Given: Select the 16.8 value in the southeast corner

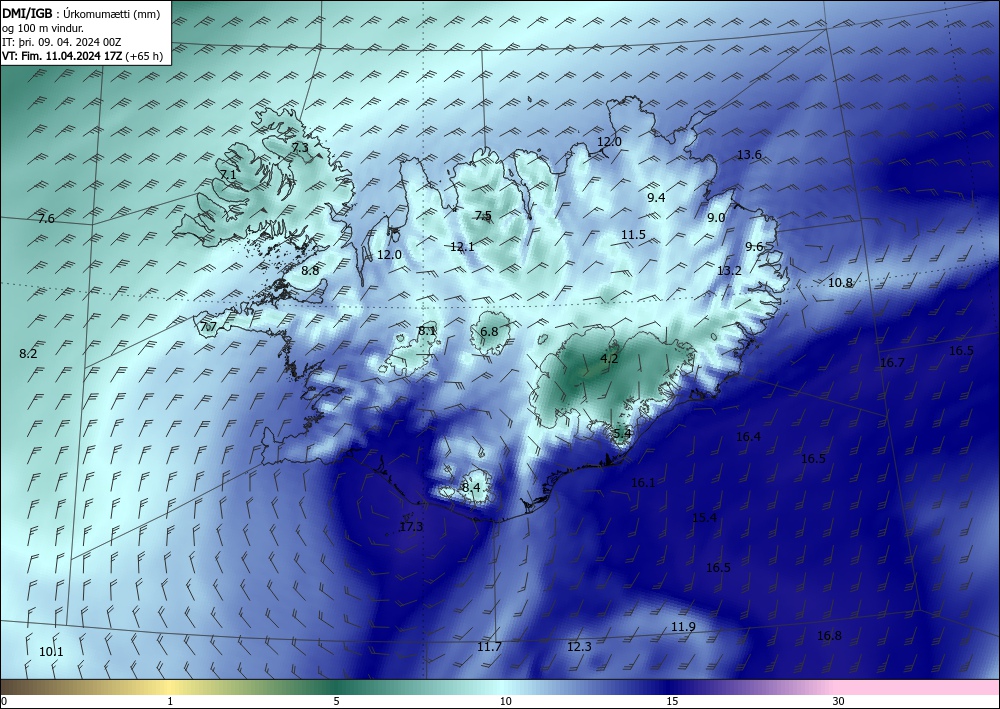Looking at the screenshot, I should point(829,635).
